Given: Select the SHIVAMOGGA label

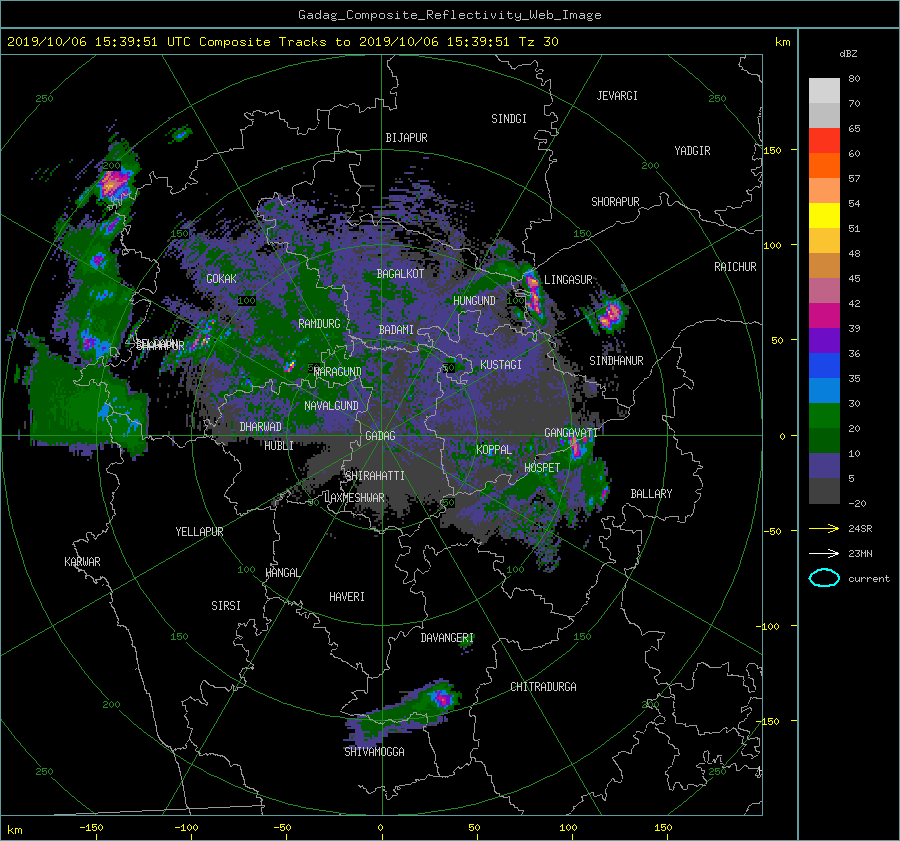Looking at the screenshot, I should coord(374,752).
